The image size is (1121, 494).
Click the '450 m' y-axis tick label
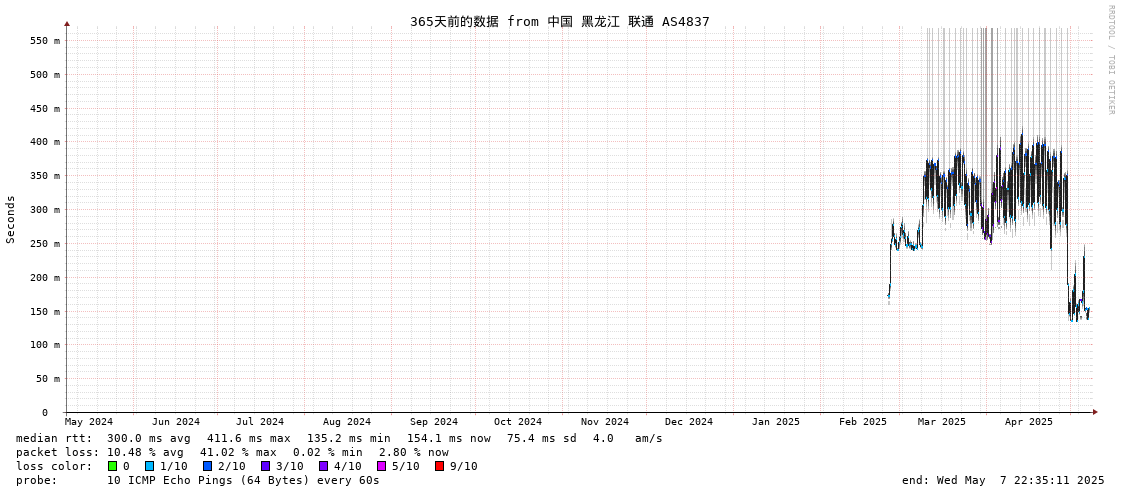[45, 109]
